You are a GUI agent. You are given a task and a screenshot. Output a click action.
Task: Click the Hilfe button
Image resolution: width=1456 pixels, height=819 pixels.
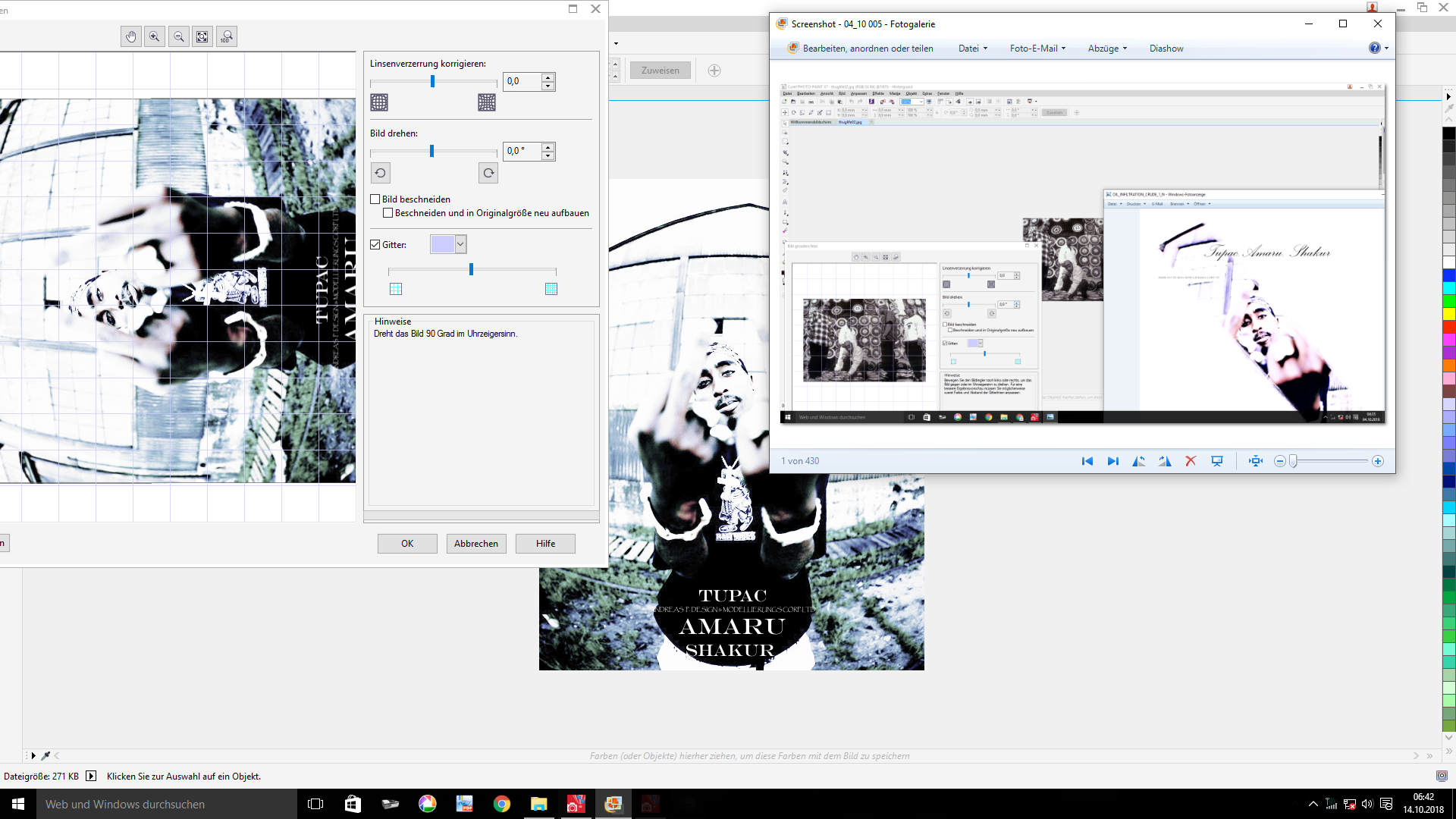545,544
